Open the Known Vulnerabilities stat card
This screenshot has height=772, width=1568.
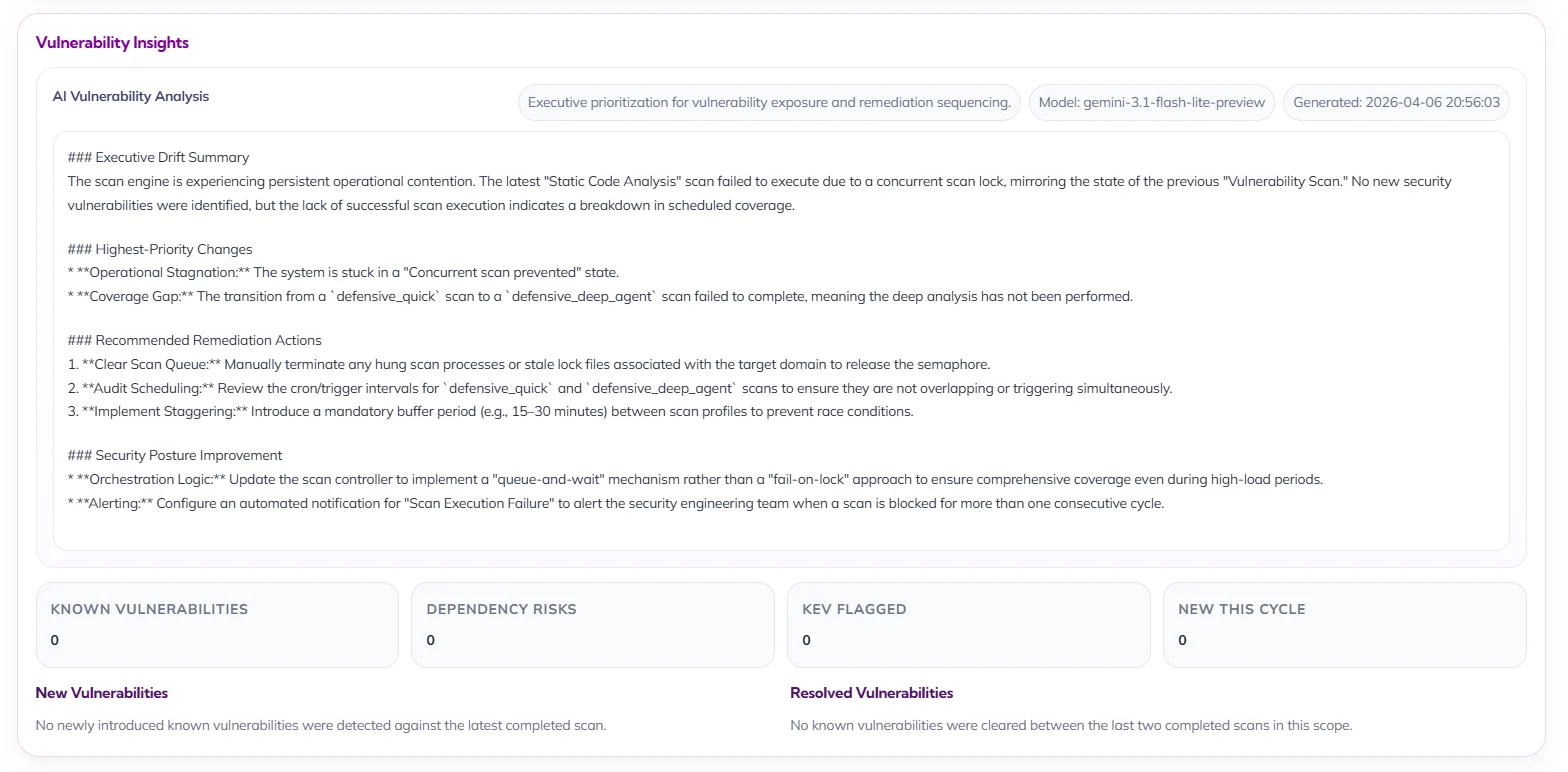(217, 625)
